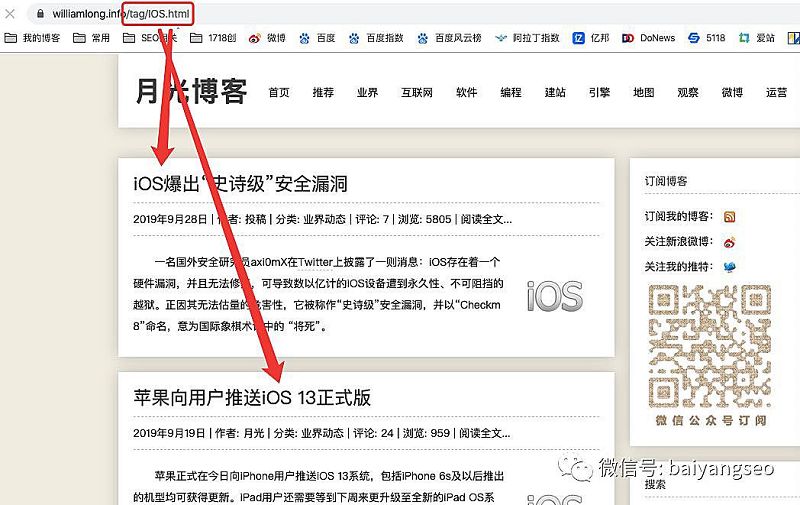800x505 pixels.
Task: Go to 首页 in the navigation menu
Action: (x=279, y=92)
